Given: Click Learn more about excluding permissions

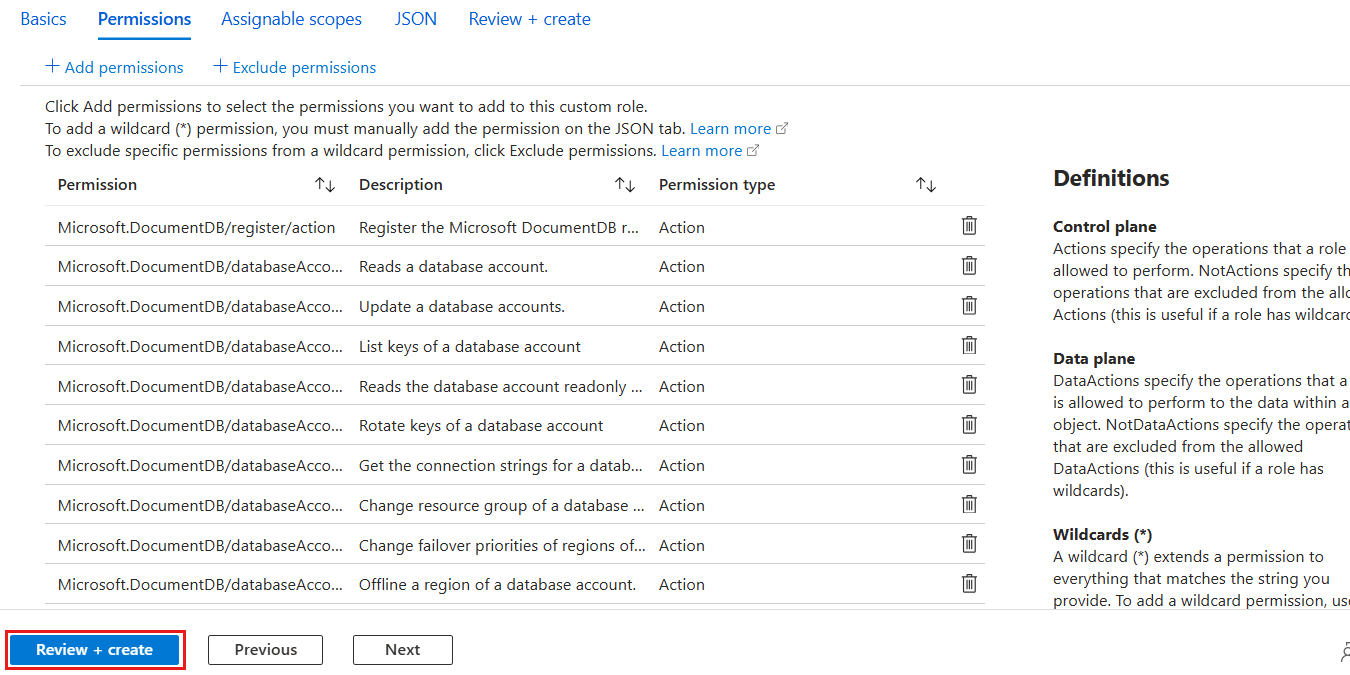Looking at the screenshot, I should coord(701,149).
